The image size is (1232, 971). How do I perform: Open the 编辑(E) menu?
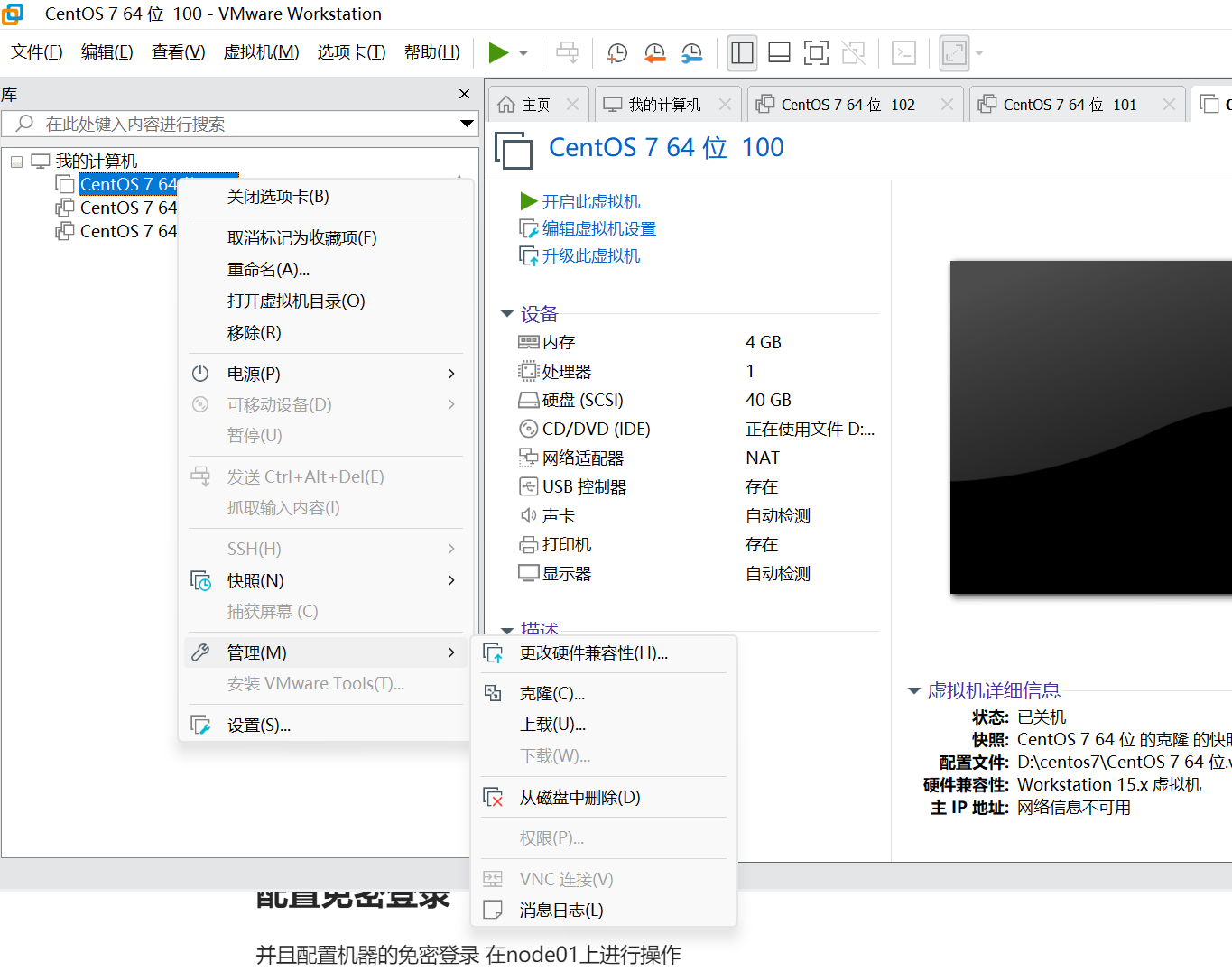[107, 52]
